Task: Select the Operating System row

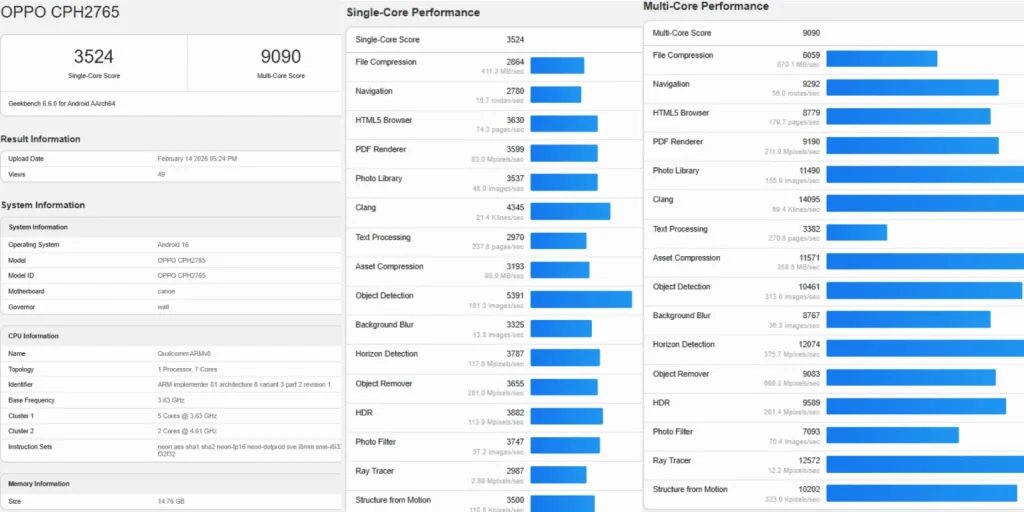Action: click(170, 244)
